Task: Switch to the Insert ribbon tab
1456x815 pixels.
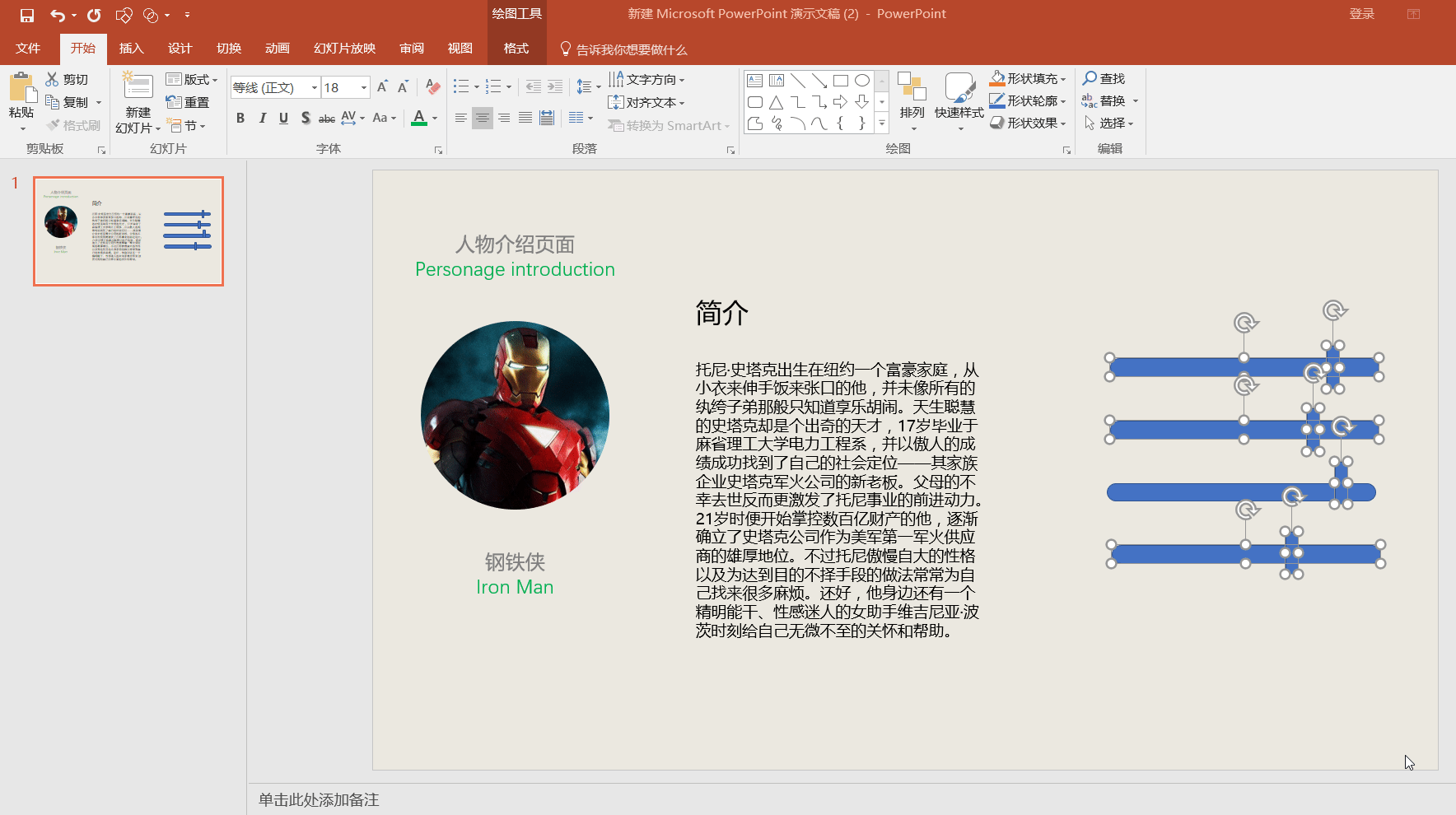Action: point(132,49)
